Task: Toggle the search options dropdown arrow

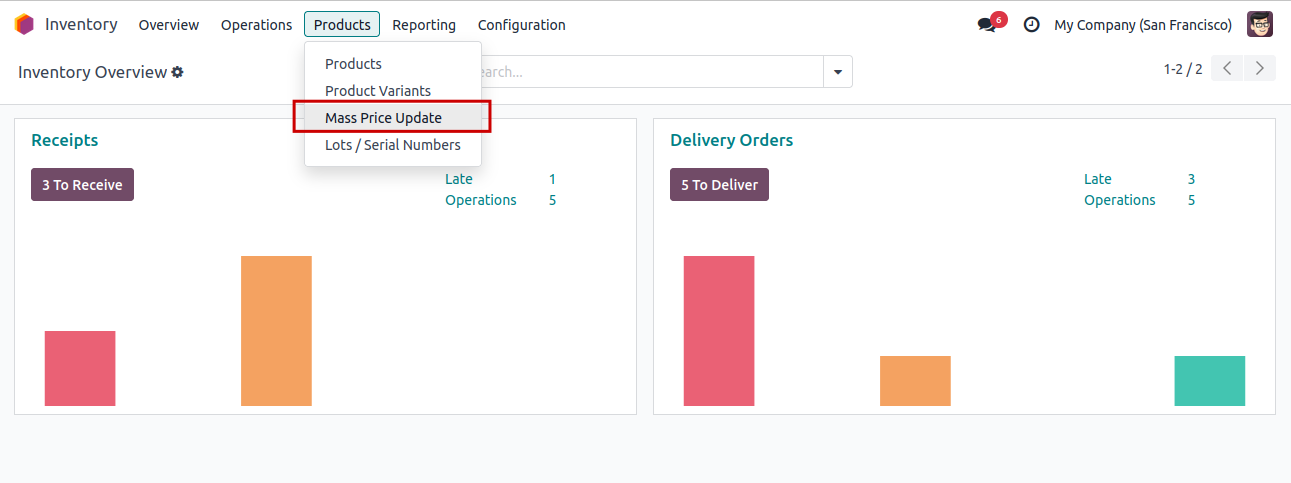Action: pyautogui.click(x=837, y=72)
